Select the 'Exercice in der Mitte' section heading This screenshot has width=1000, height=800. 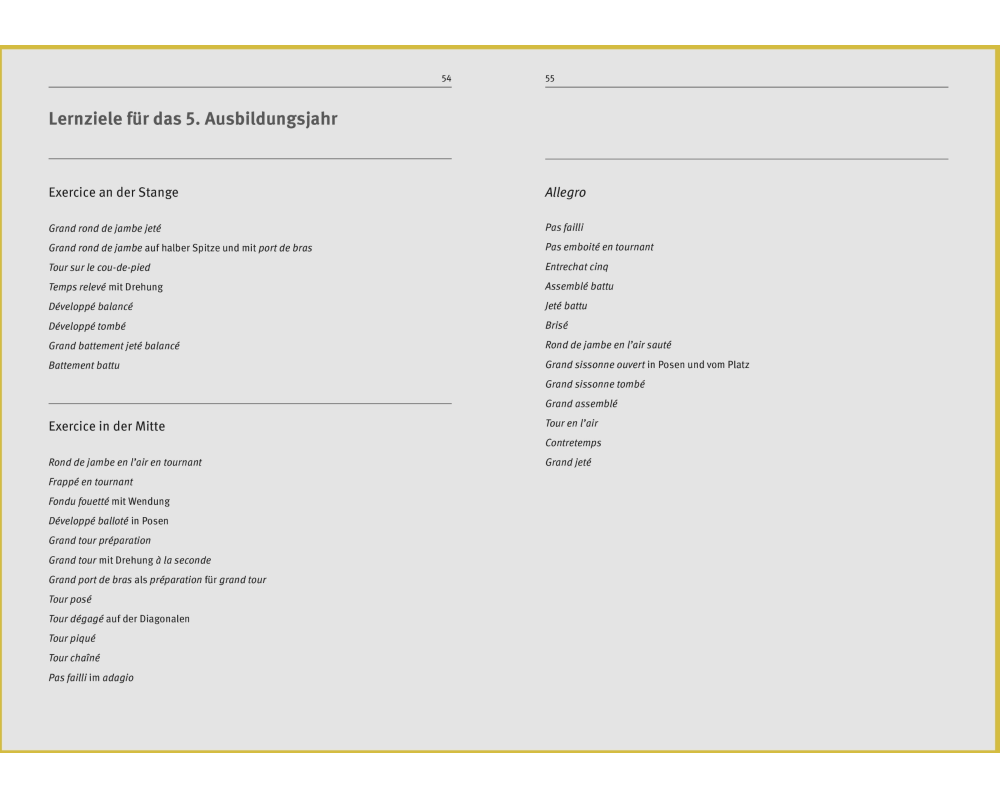click(107, 426)
